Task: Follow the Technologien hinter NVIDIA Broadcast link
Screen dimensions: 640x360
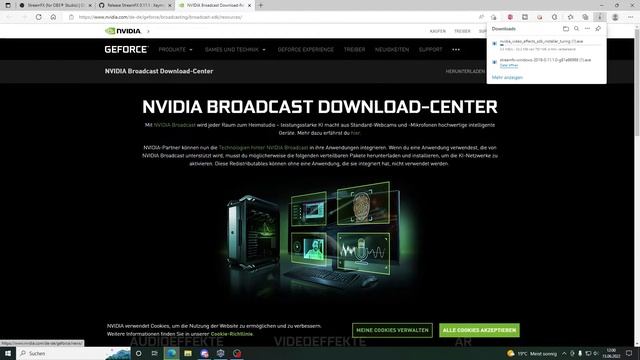Action: click(x=263, y=147)
